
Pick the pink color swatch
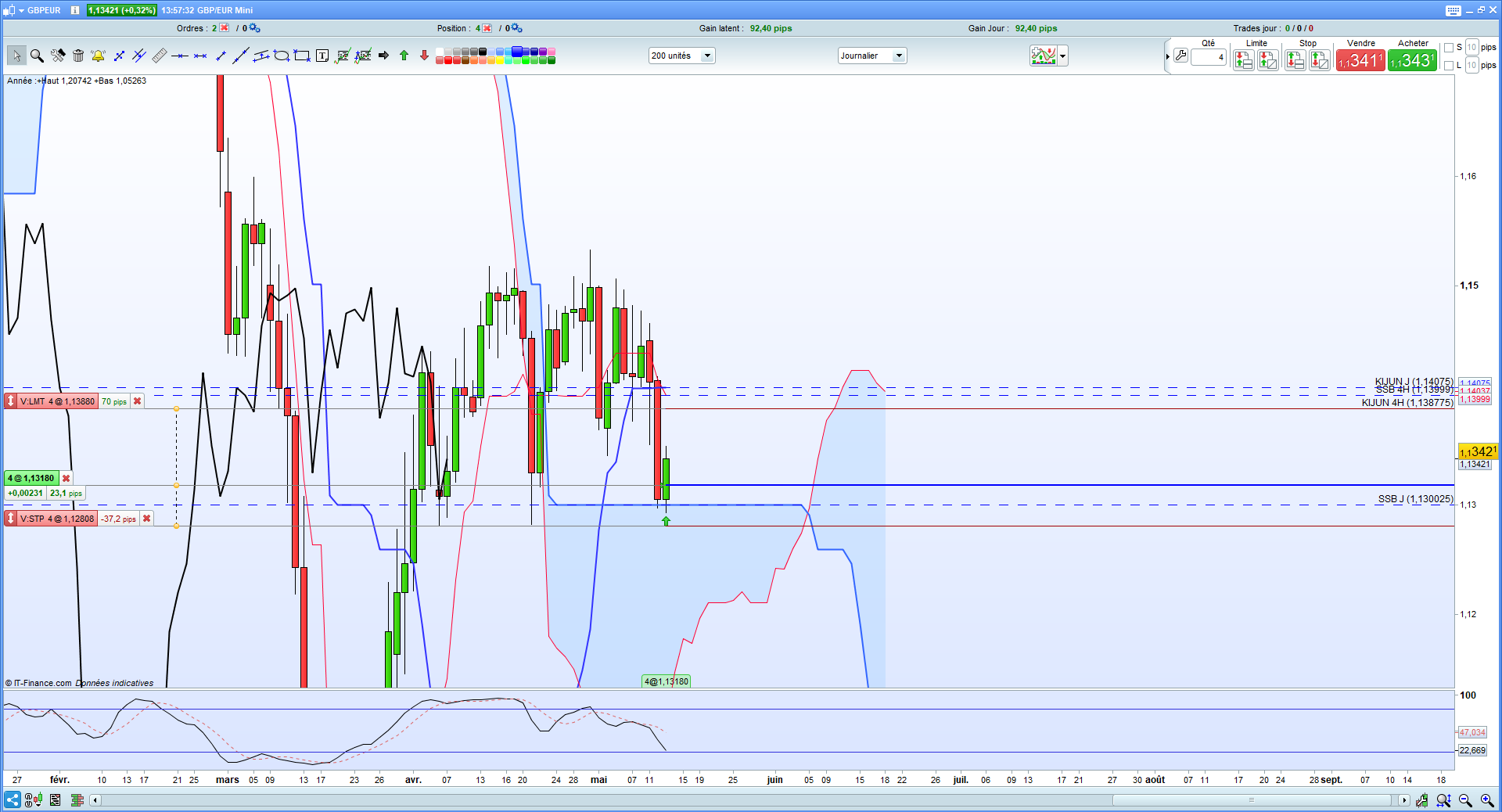click(552, 52)
